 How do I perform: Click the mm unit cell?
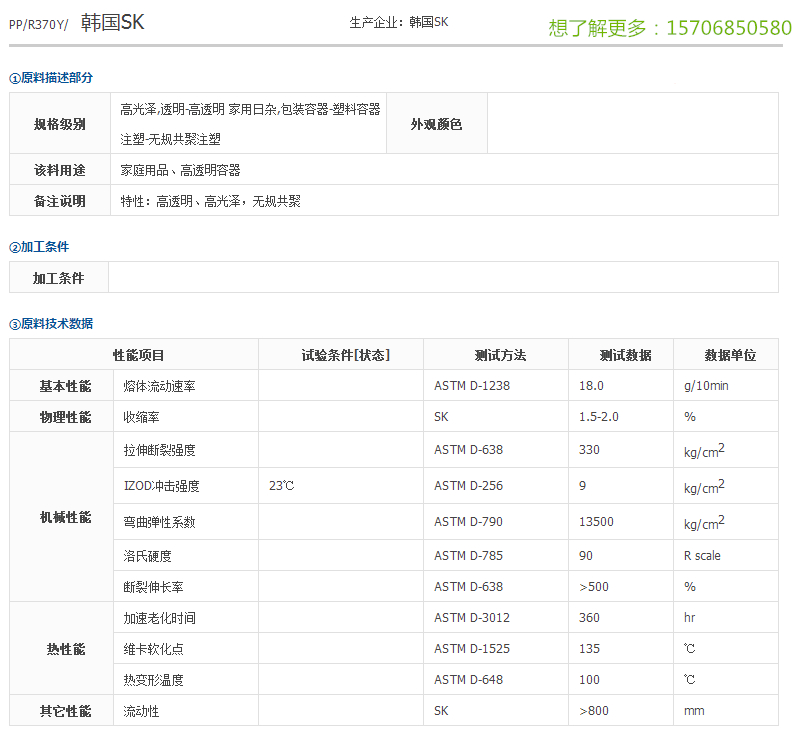point(726,710)
